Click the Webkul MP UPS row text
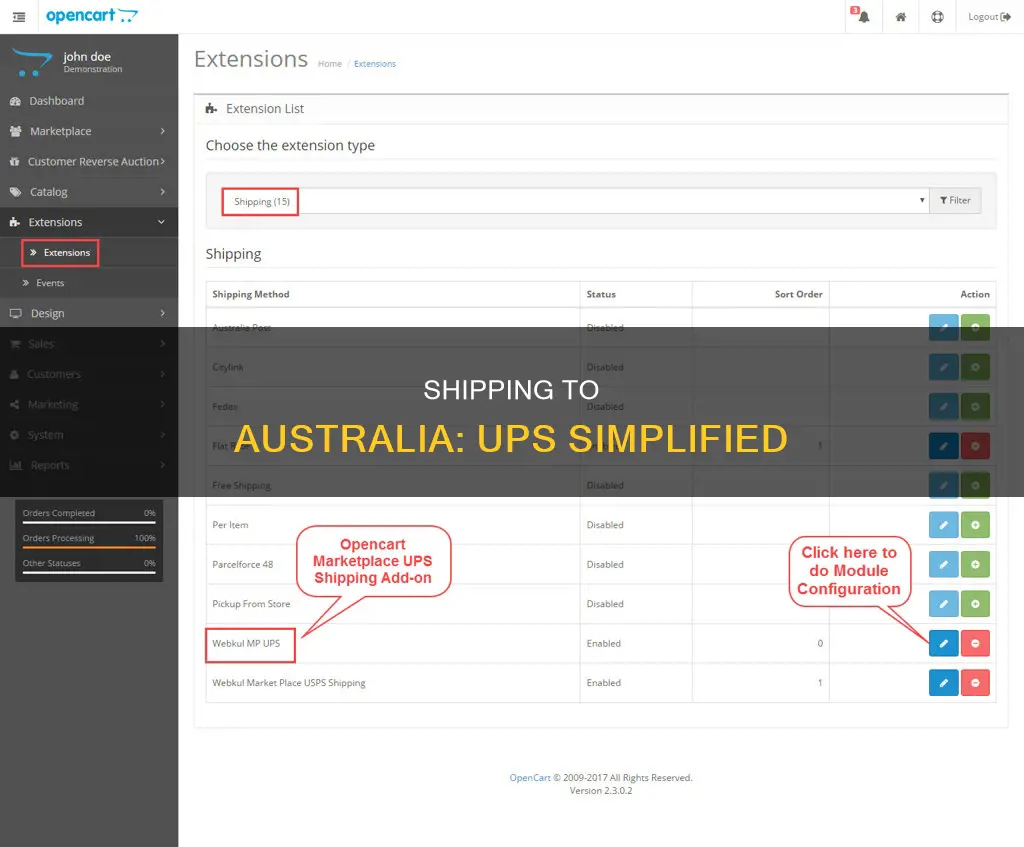The height and width of the screenshot is (847, 1024). pos(246,643)
